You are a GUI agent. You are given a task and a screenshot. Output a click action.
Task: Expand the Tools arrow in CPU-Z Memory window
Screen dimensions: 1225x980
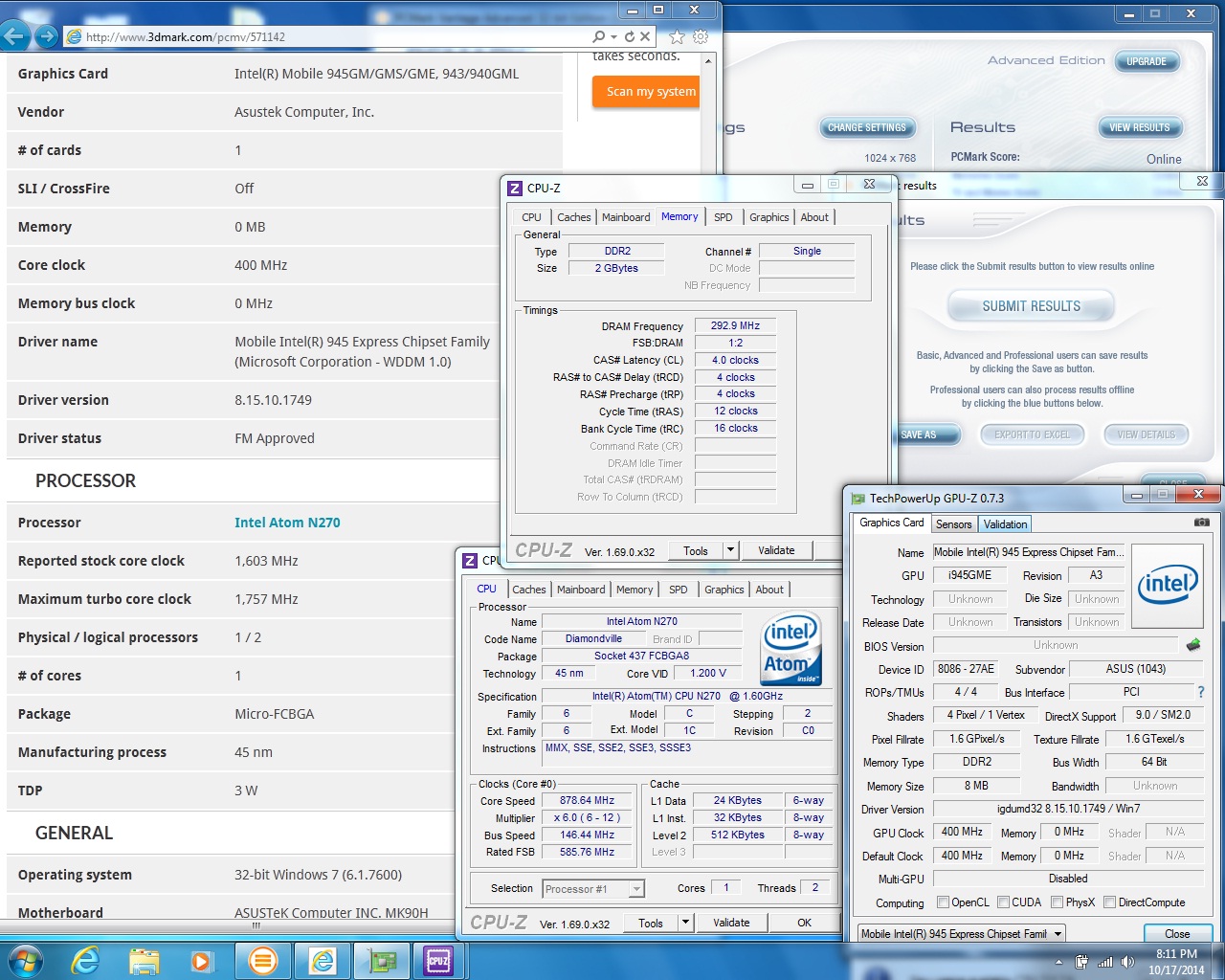(x=730, y=550)
